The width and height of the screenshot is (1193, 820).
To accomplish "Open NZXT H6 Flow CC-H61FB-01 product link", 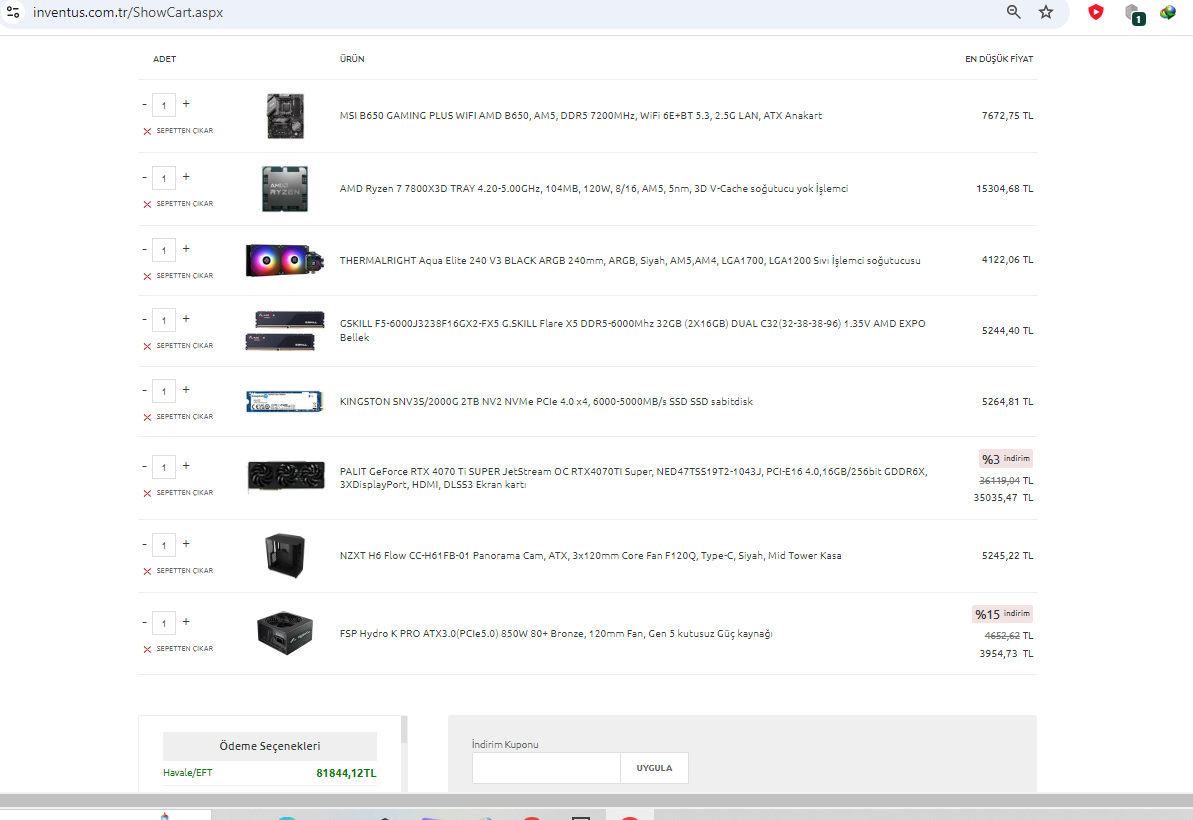I will click(x=590, y=555).
